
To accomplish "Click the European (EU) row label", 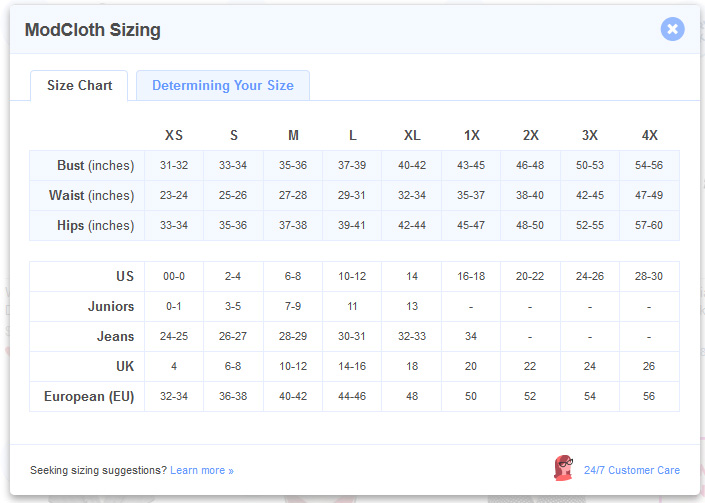I will 89,396.
